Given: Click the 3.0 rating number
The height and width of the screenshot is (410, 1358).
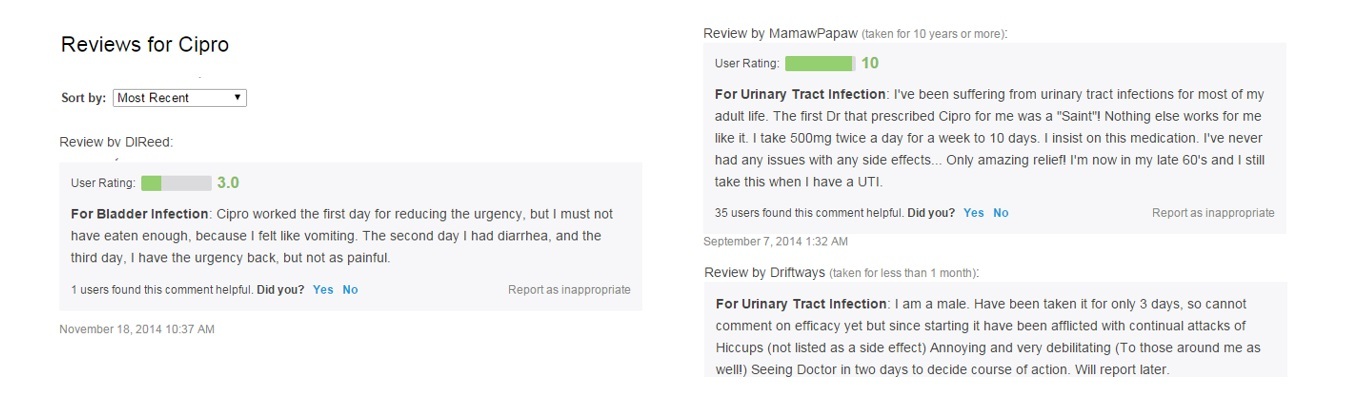Looking at the screenshot, I should pyautogui.click(x=228, y=183).
